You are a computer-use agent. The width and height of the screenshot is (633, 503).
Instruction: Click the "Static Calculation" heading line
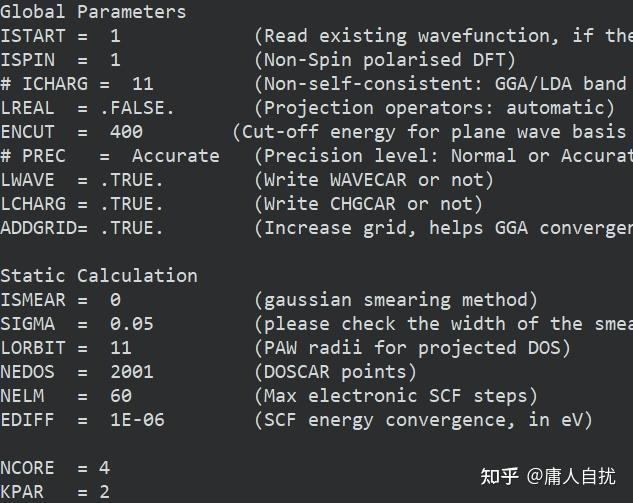tap(98, 276)
